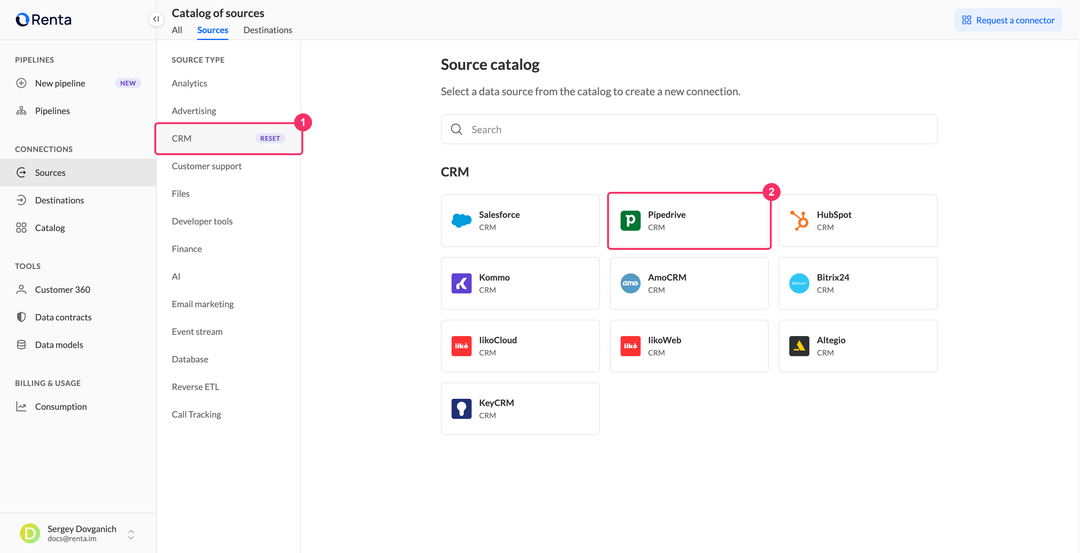Click the Renta logo
This screenshot has width=1080, height=553.
(43, 20)
